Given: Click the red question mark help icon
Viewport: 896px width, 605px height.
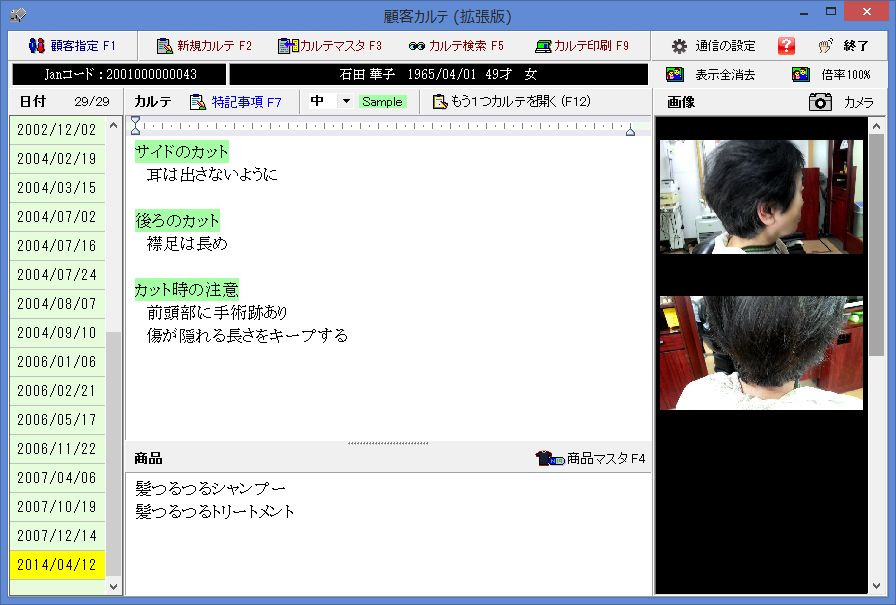Looking at the screenshot, I should point(787,46).
